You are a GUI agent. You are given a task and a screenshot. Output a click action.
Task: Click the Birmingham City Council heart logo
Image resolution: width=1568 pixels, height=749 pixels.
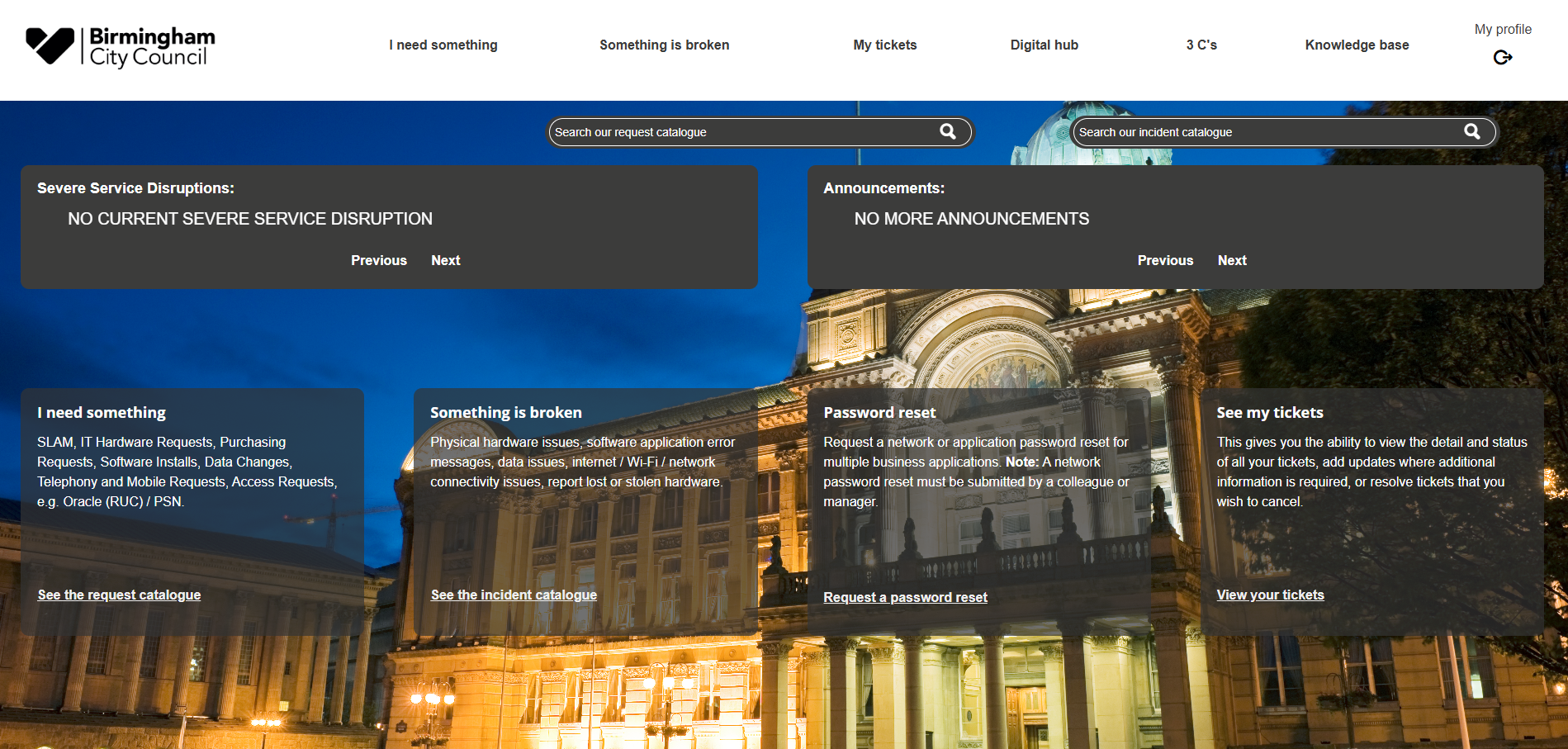coord(50,45)
